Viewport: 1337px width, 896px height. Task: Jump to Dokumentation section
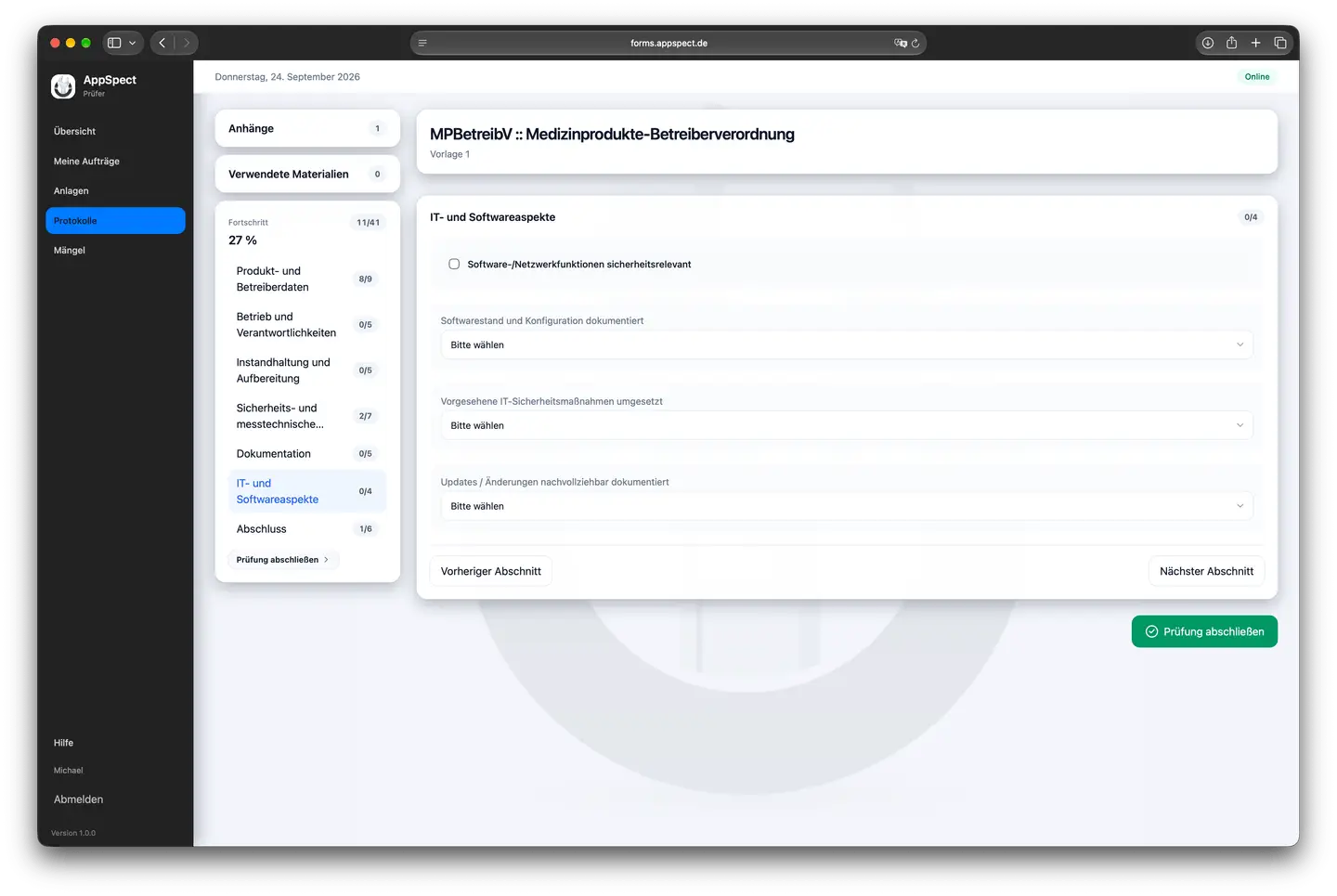(307, 454)
